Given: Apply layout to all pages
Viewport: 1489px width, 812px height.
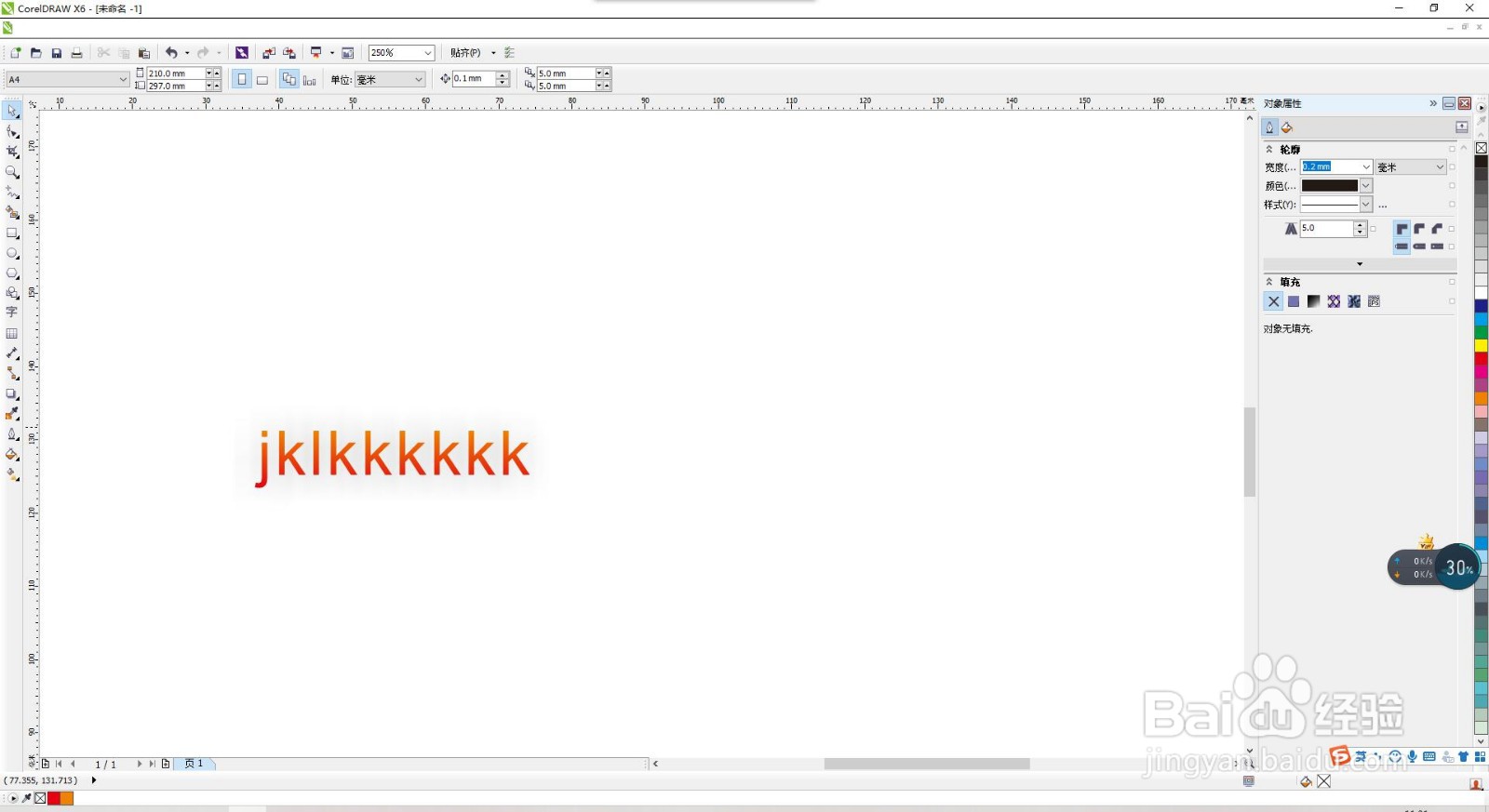Looking at the screenshot, I should tap(288, 79).
